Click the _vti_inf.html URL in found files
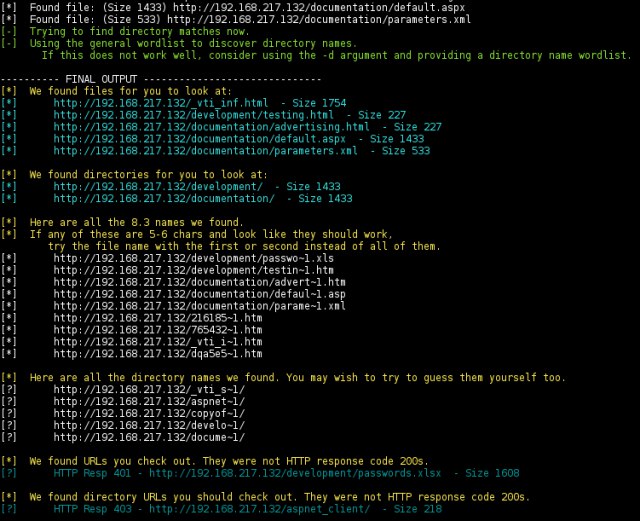 tap(160, 103)
